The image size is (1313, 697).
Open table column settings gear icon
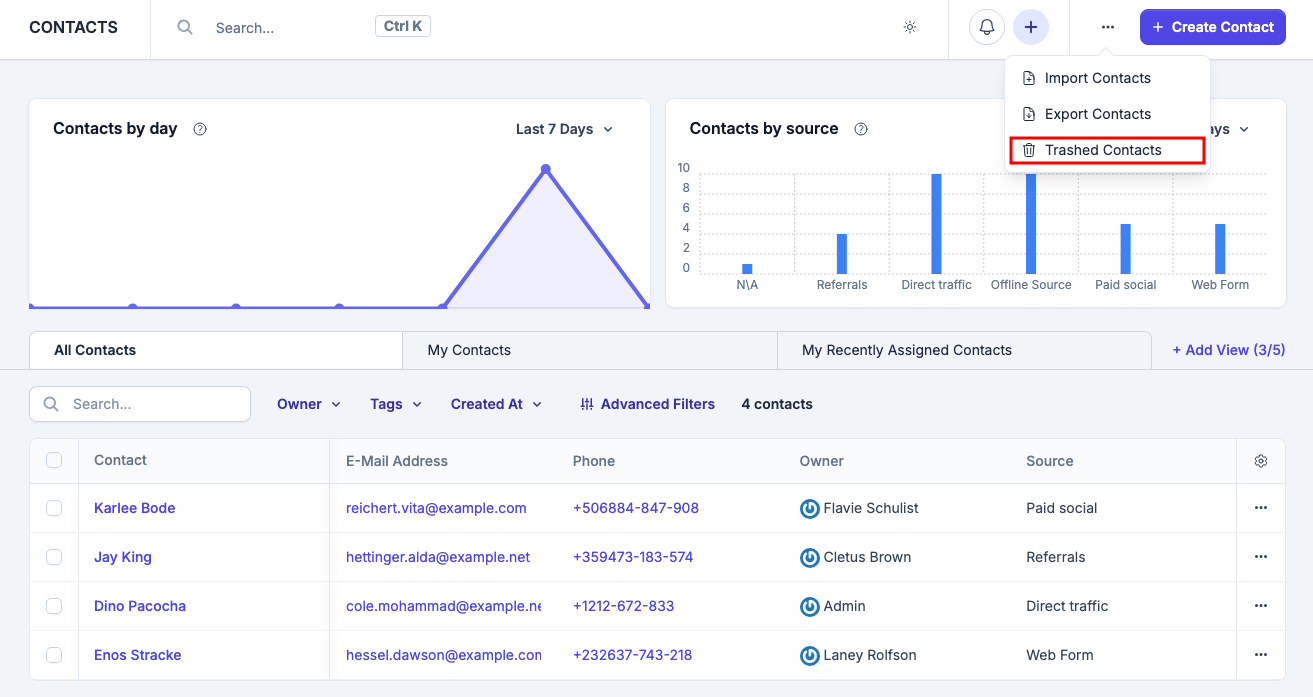pyautogui.click(x=1261, y=461)
